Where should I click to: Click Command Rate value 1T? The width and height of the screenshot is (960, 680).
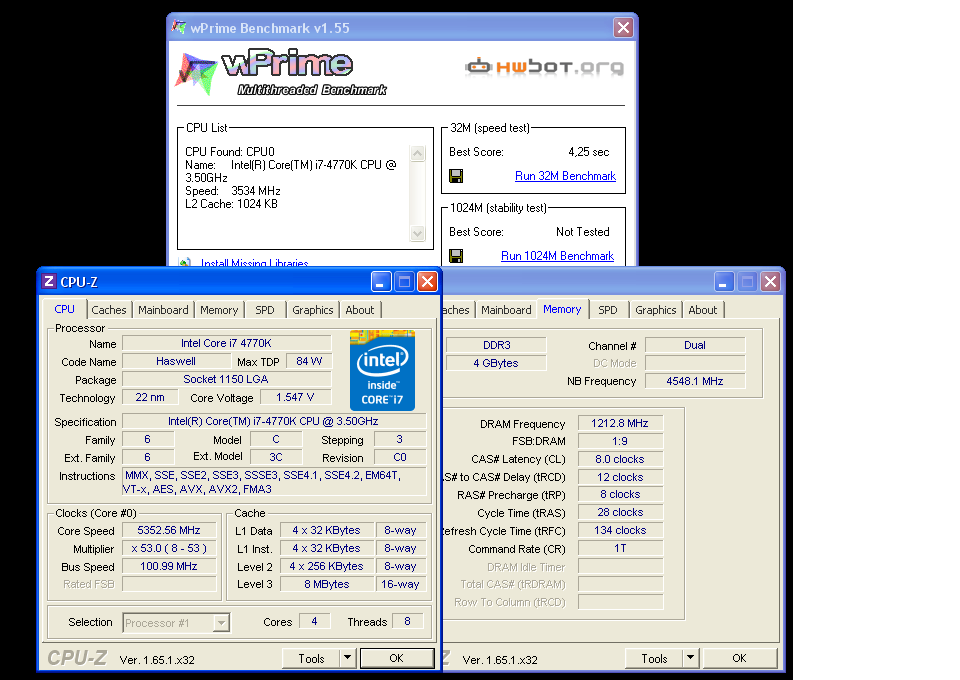coord(620,549)
